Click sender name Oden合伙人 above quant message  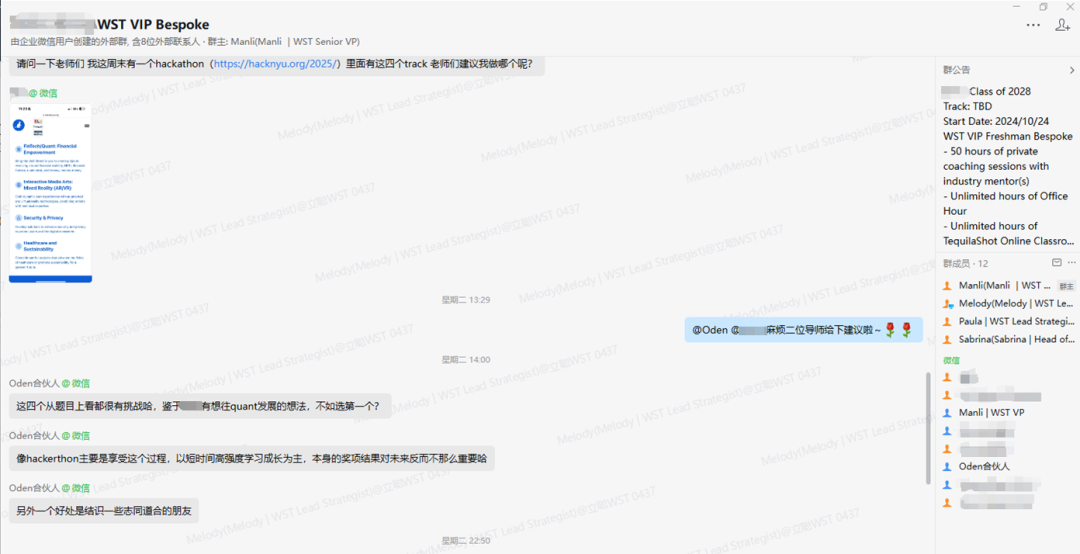pos(34,383)
